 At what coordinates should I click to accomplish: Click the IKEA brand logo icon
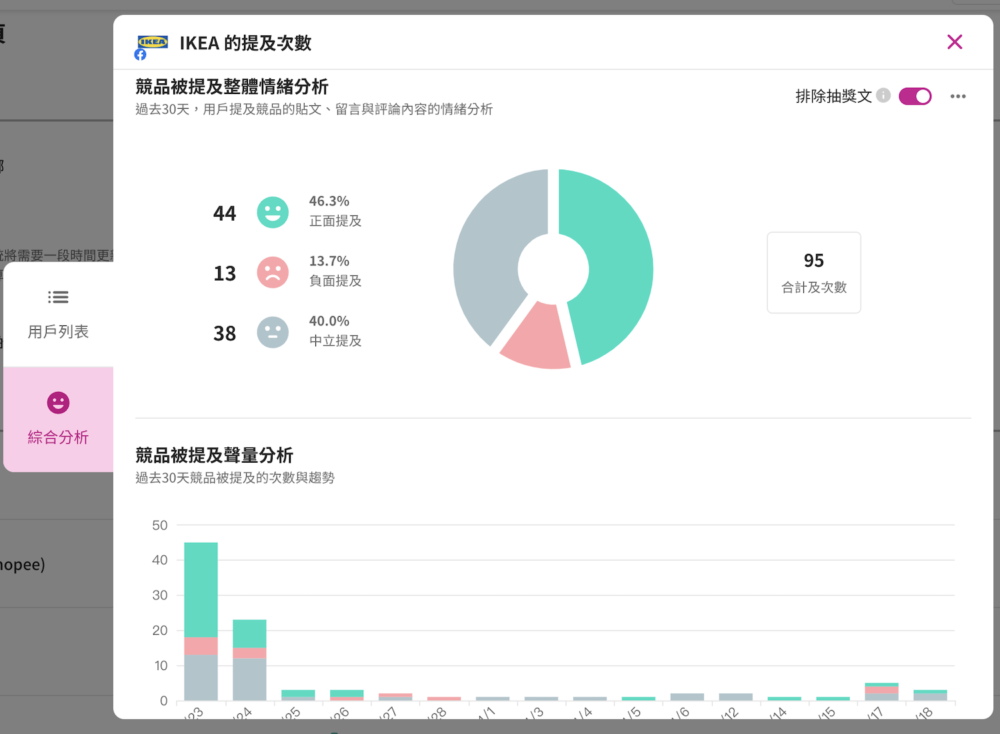coord(152,42)
